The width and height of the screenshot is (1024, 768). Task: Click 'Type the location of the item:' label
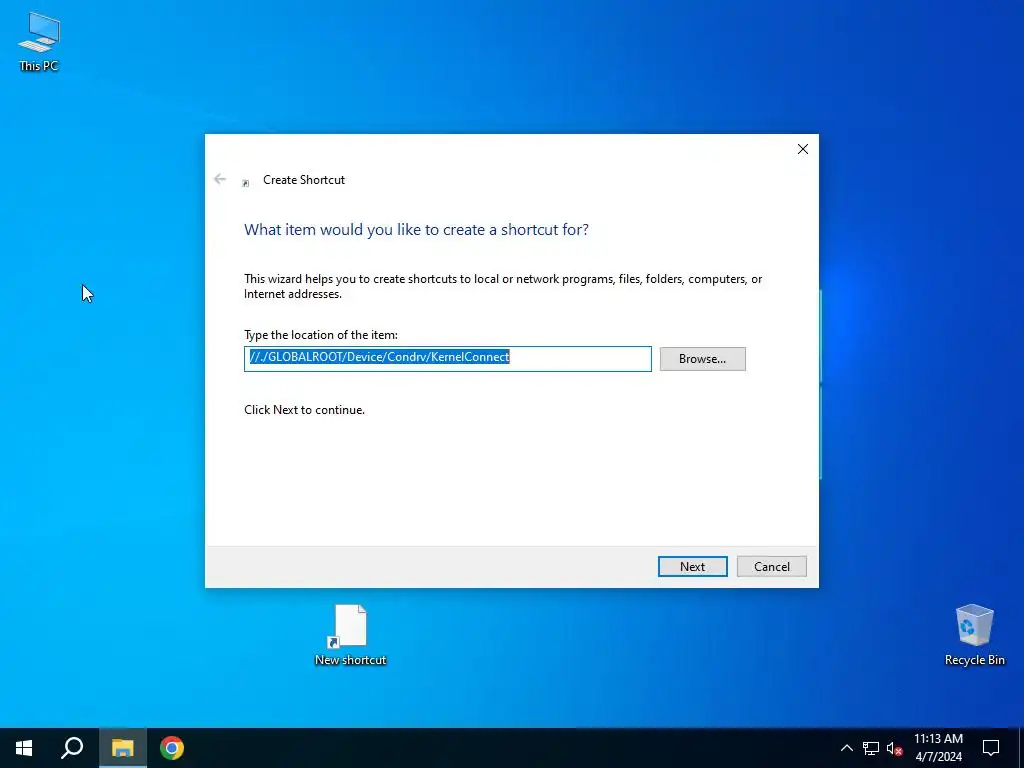[321, 335]
